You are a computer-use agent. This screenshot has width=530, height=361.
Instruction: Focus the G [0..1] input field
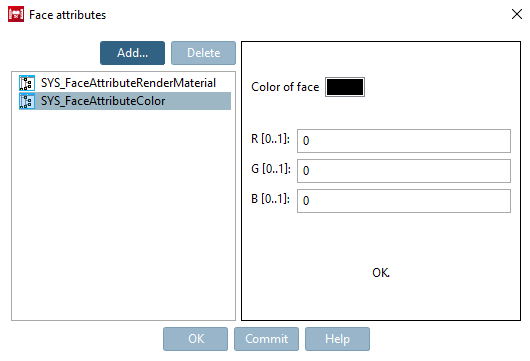404,171
